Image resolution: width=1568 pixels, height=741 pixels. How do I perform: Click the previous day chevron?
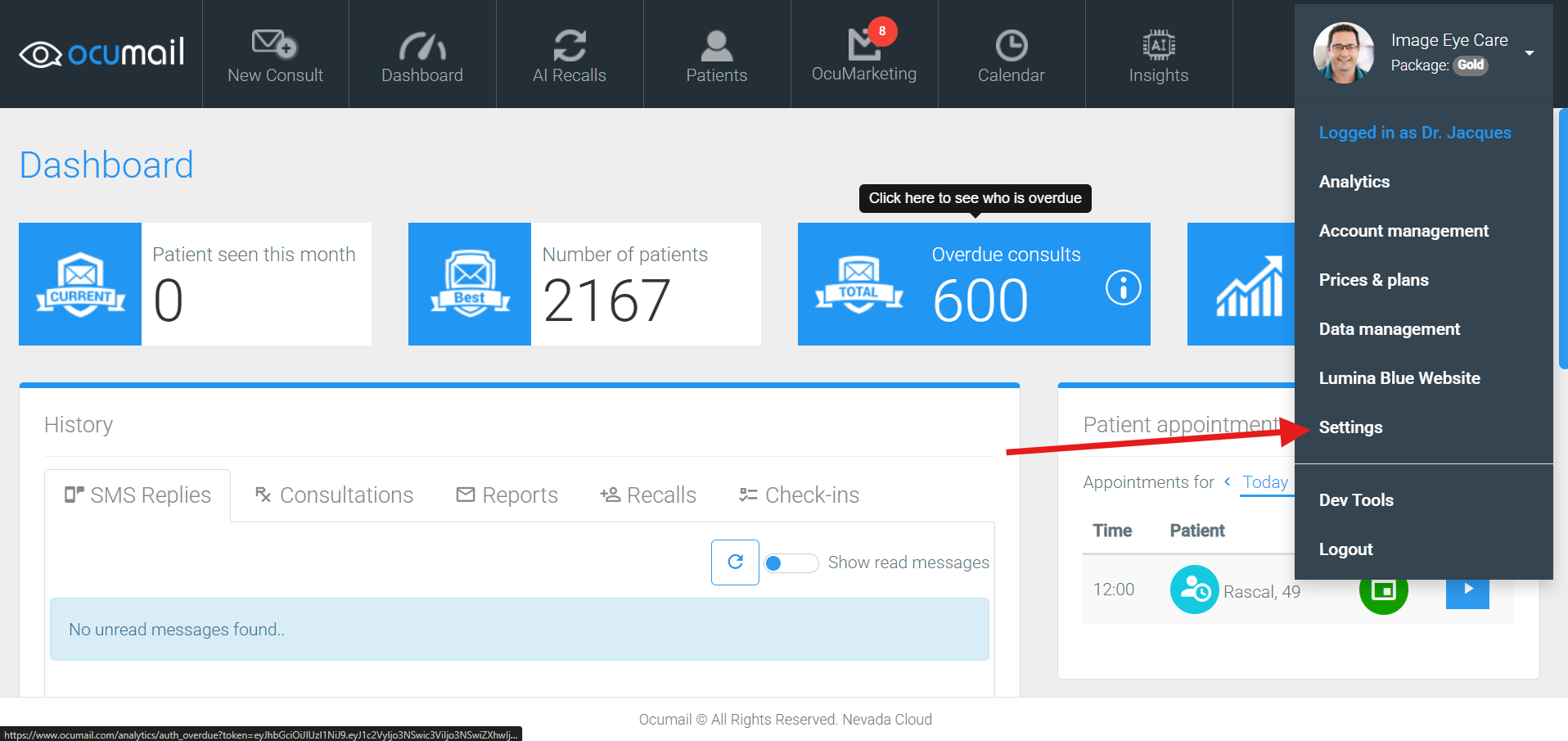coord(1228,482)
